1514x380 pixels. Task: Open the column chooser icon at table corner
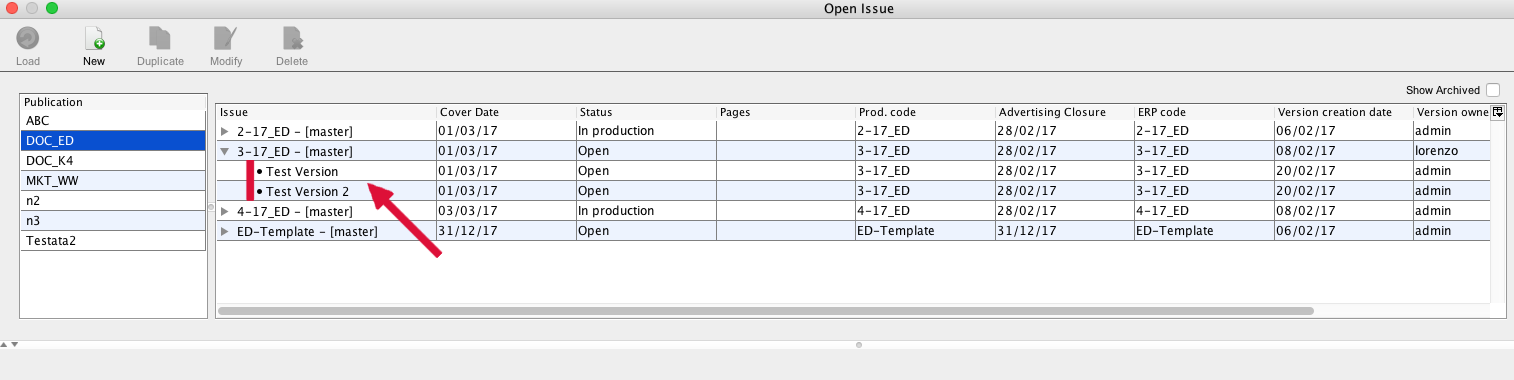[x=1498, y=112]
